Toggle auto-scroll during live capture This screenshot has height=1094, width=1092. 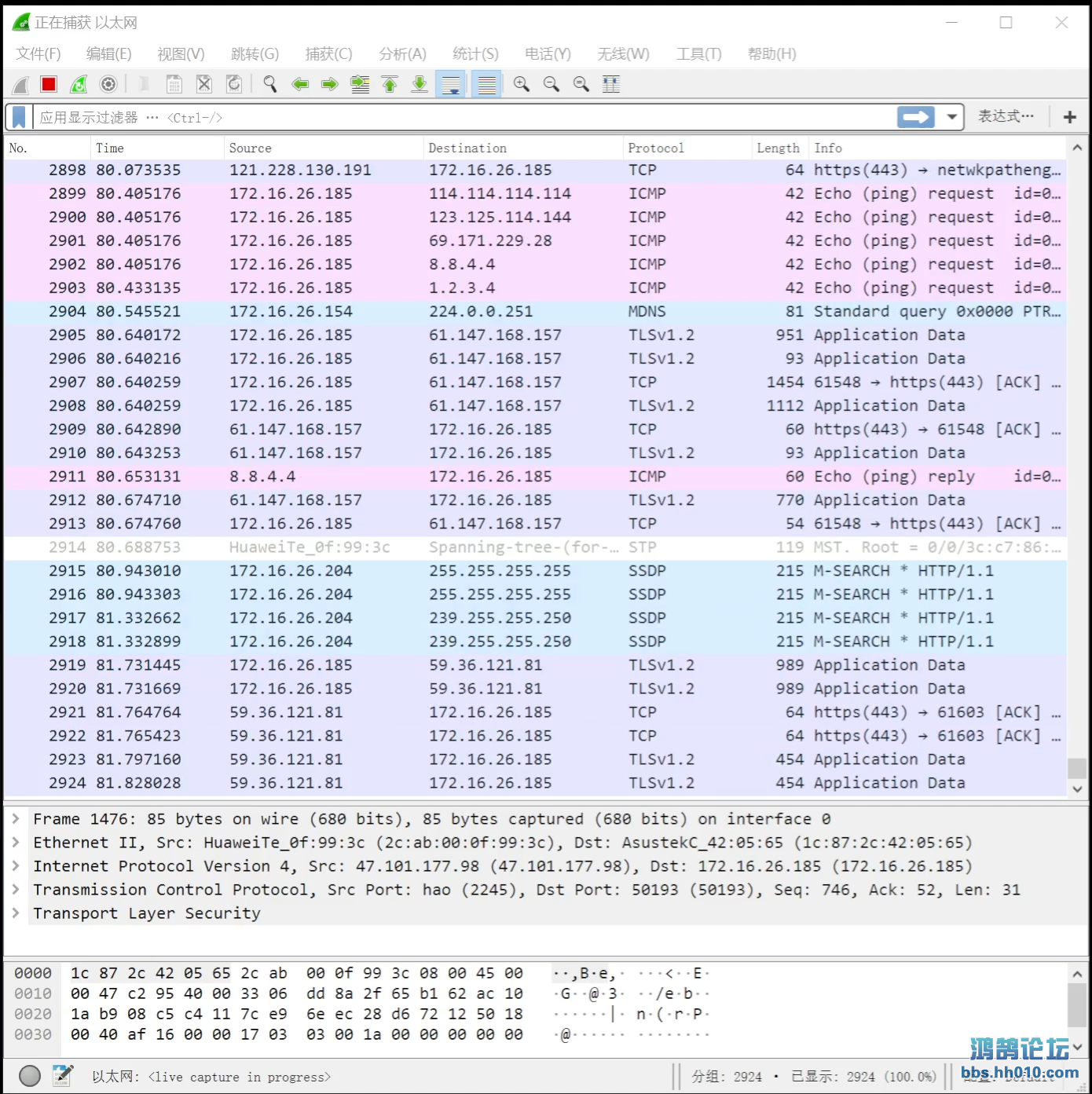tap(451, 84)
